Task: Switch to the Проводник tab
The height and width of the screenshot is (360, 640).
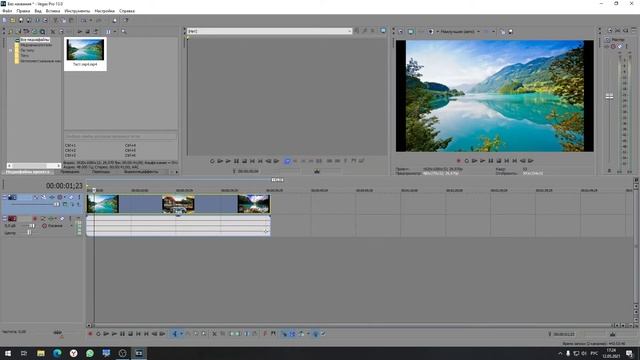Action: point(70,172)
